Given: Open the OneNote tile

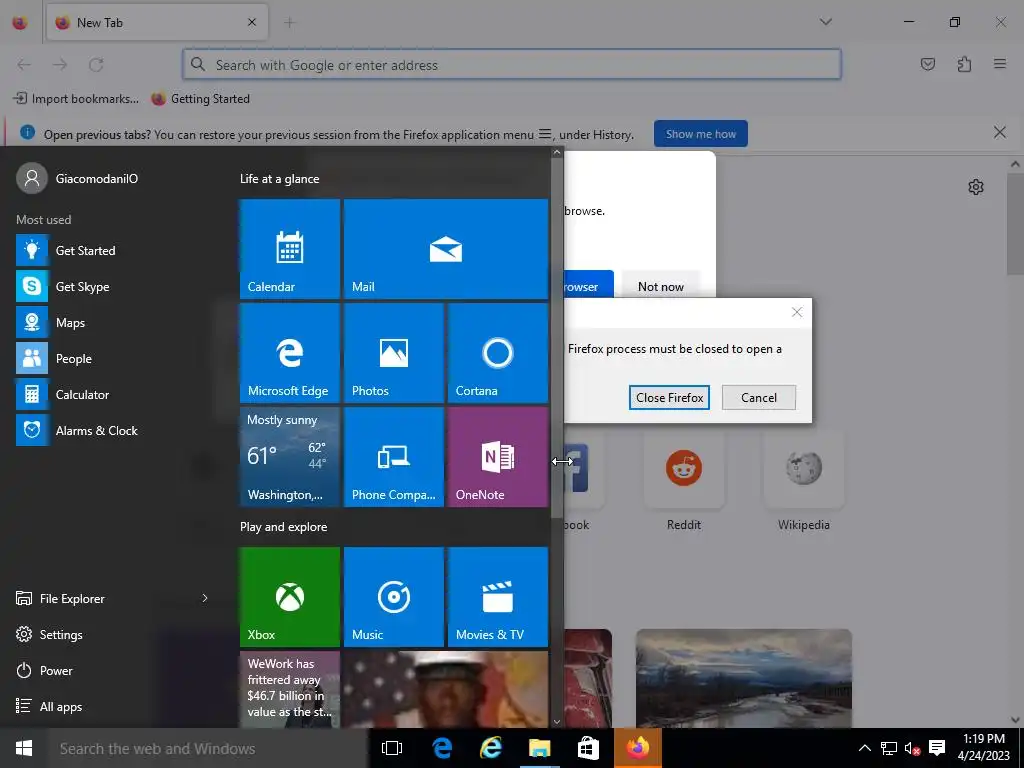Looking at the screenshot, I should click(x=498, y=457).
